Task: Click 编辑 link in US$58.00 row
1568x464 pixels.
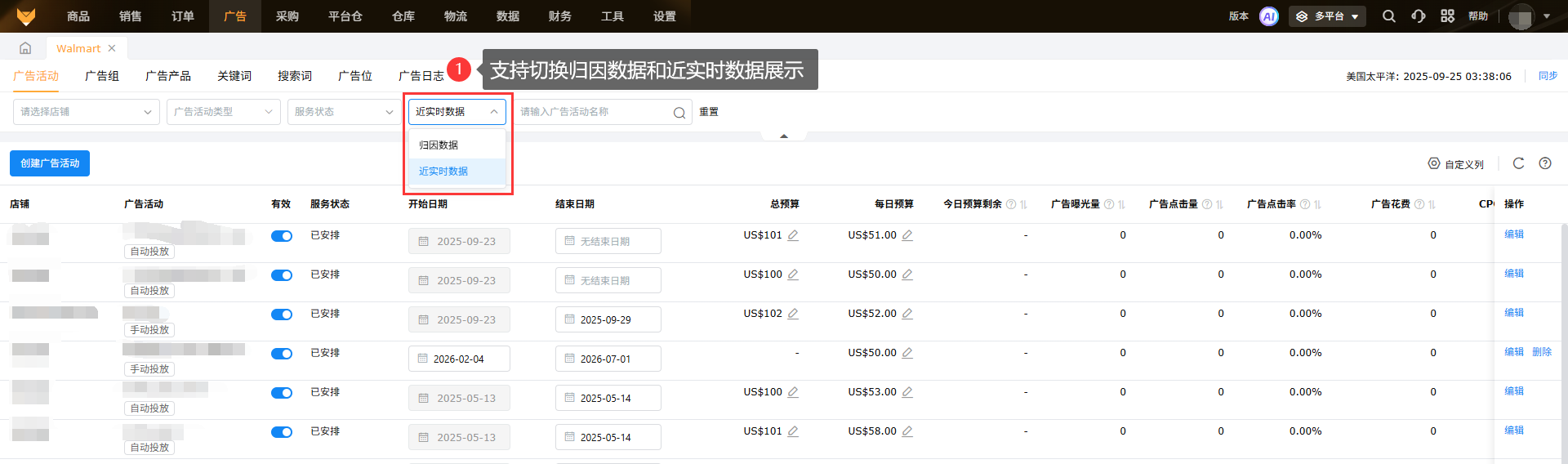Action: 1514,431
